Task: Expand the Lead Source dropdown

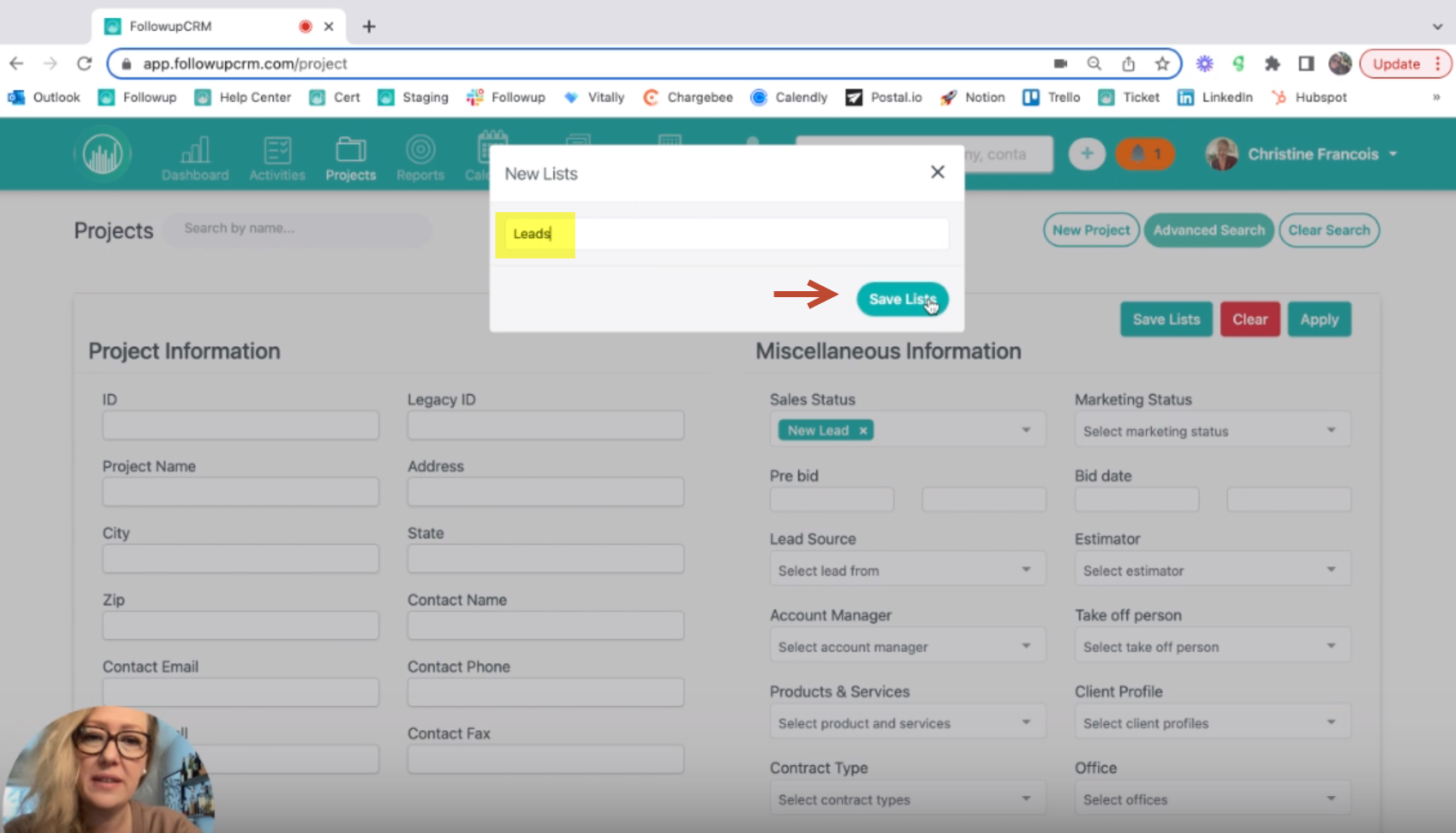Action: [907, 569]
